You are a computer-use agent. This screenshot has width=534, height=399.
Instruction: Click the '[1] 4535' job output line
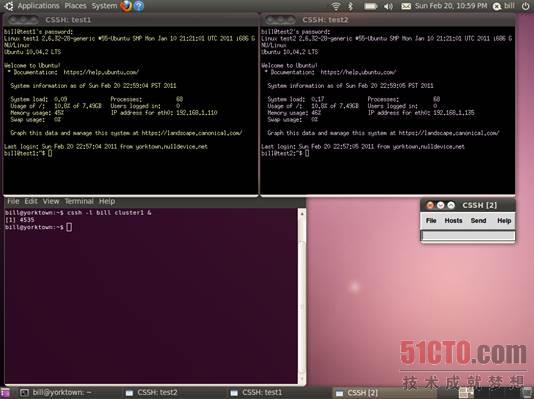click(20, 220)
